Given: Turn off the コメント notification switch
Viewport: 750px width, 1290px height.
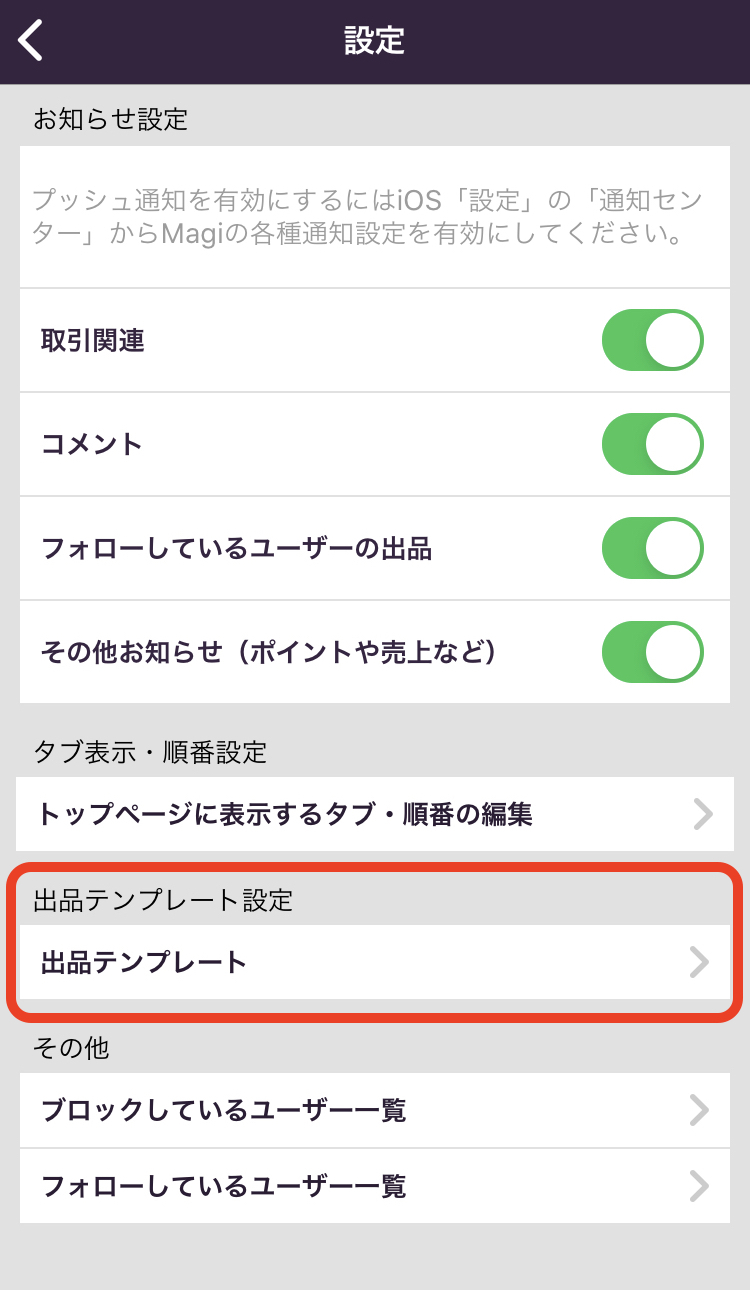Looking at the screenshot, I should point(652,444).
